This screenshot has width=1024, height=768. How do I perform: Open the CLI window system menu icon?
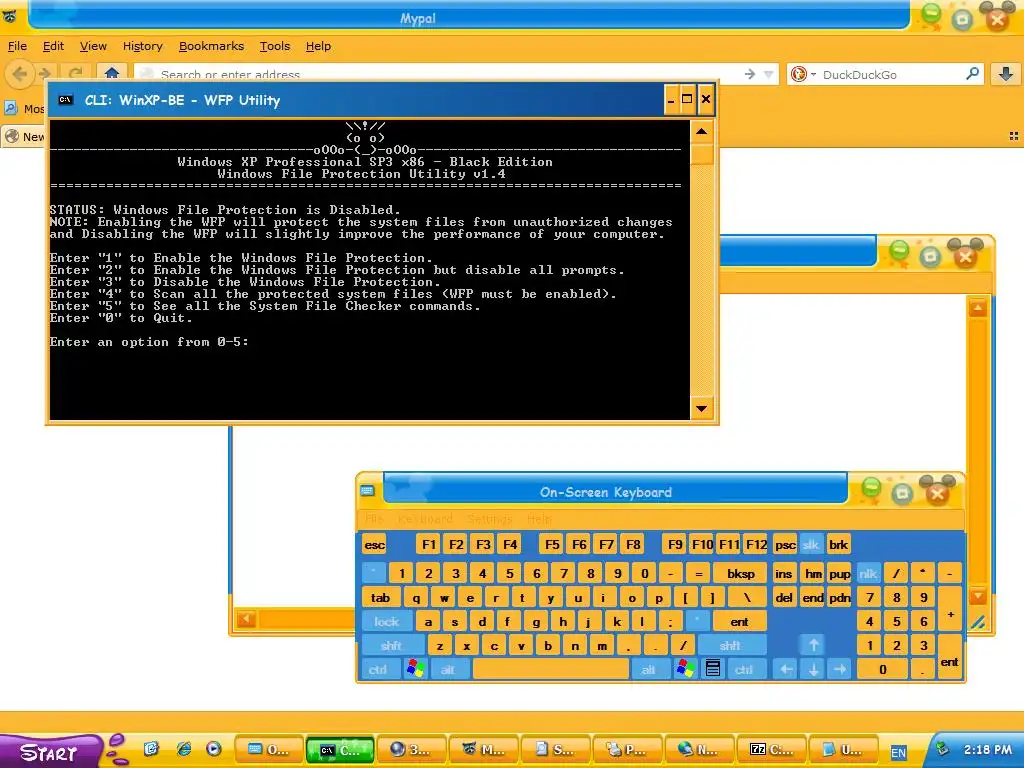(65, 100)
